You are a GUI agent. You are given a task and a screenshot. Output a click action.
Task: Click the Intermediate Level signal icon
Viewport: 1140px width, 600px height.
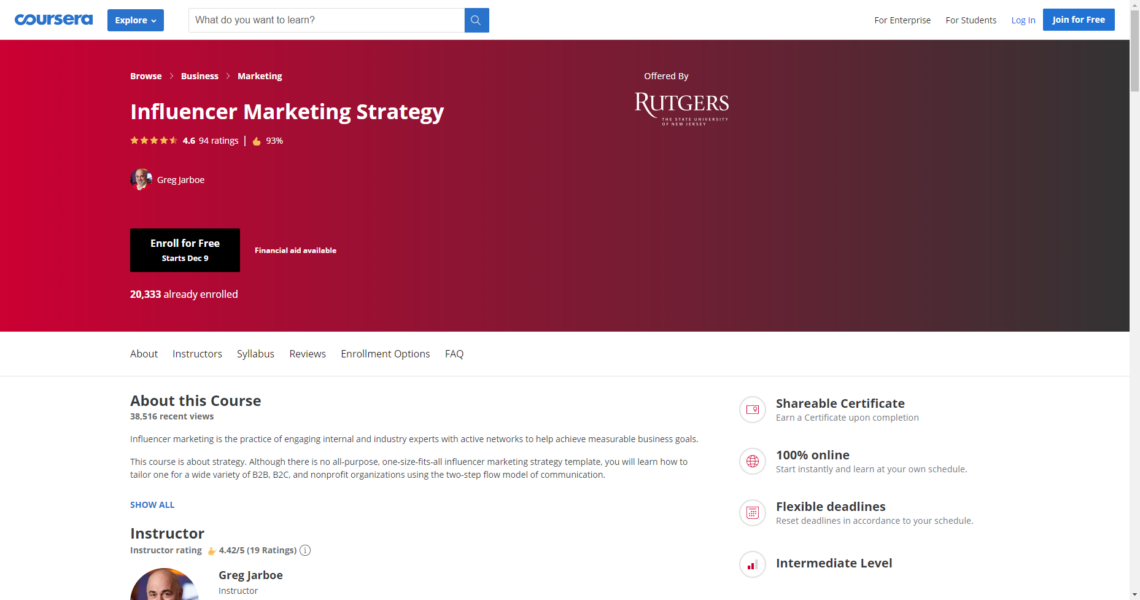[752, 564]
